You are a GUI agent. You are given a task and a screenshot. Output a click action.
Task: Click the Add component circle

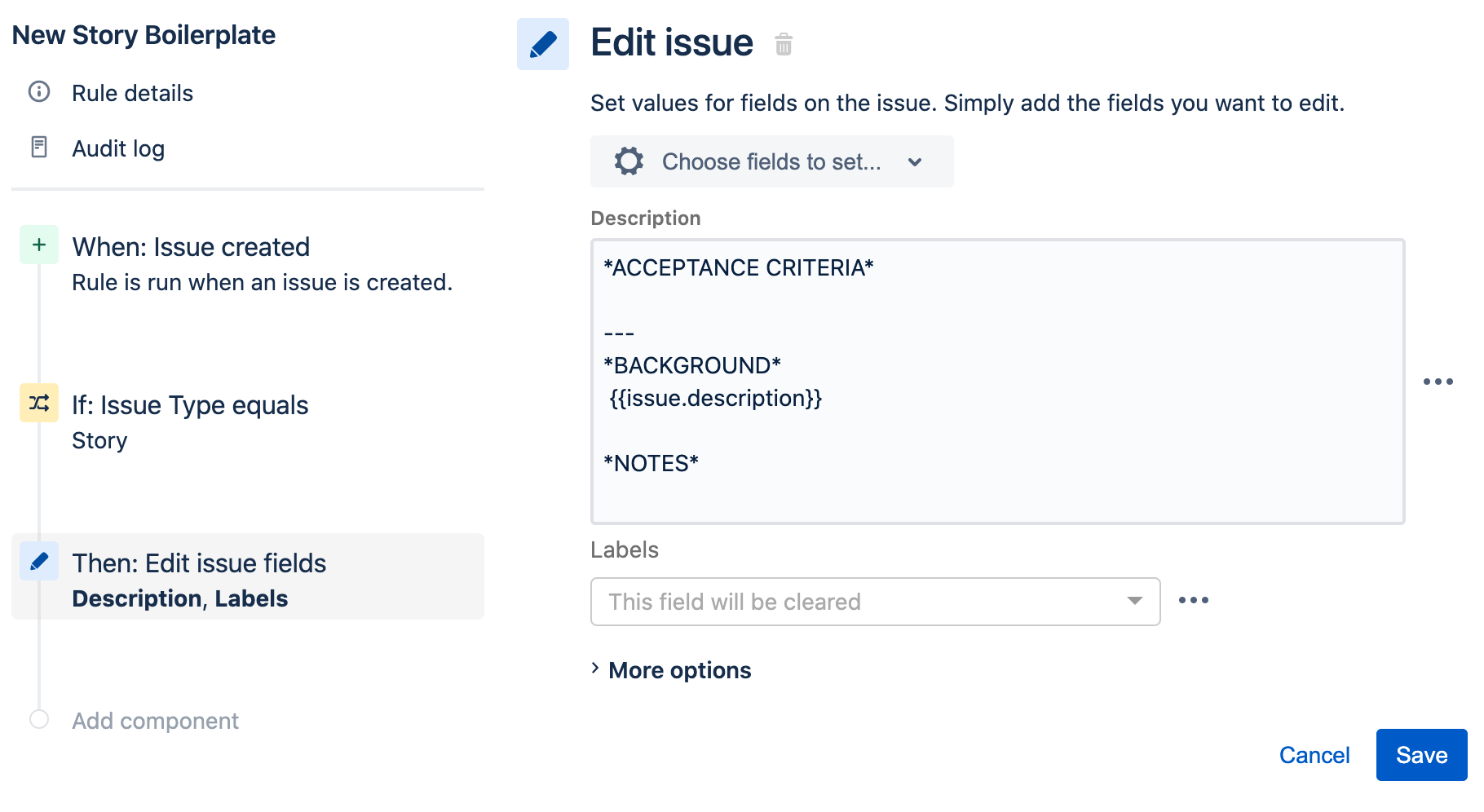pyautogui.click(x=39, y=719)
